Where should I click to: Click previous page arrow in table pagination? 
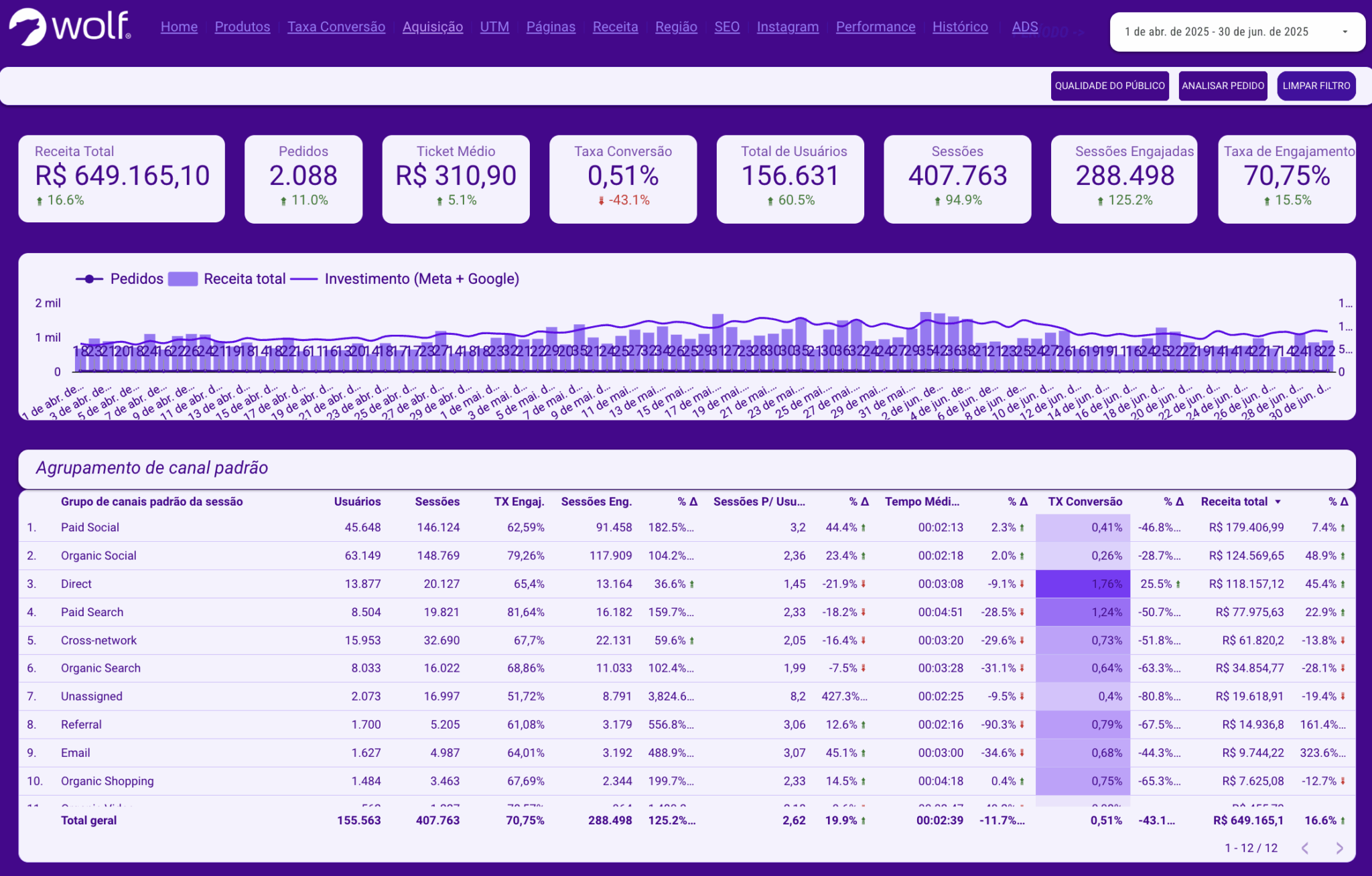coord(1305,848)
